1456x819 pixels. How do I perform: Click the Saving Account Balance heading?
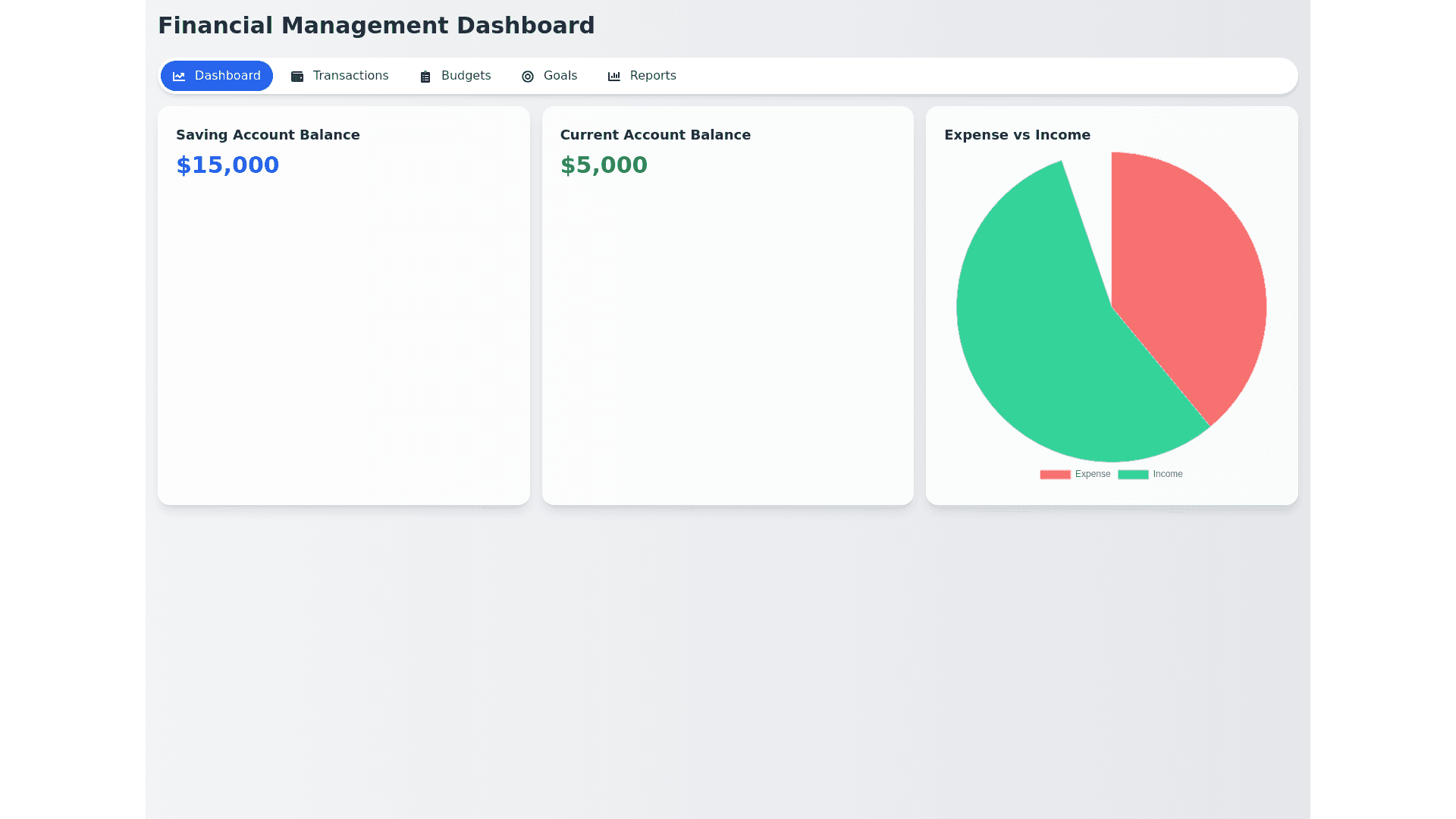268,135
